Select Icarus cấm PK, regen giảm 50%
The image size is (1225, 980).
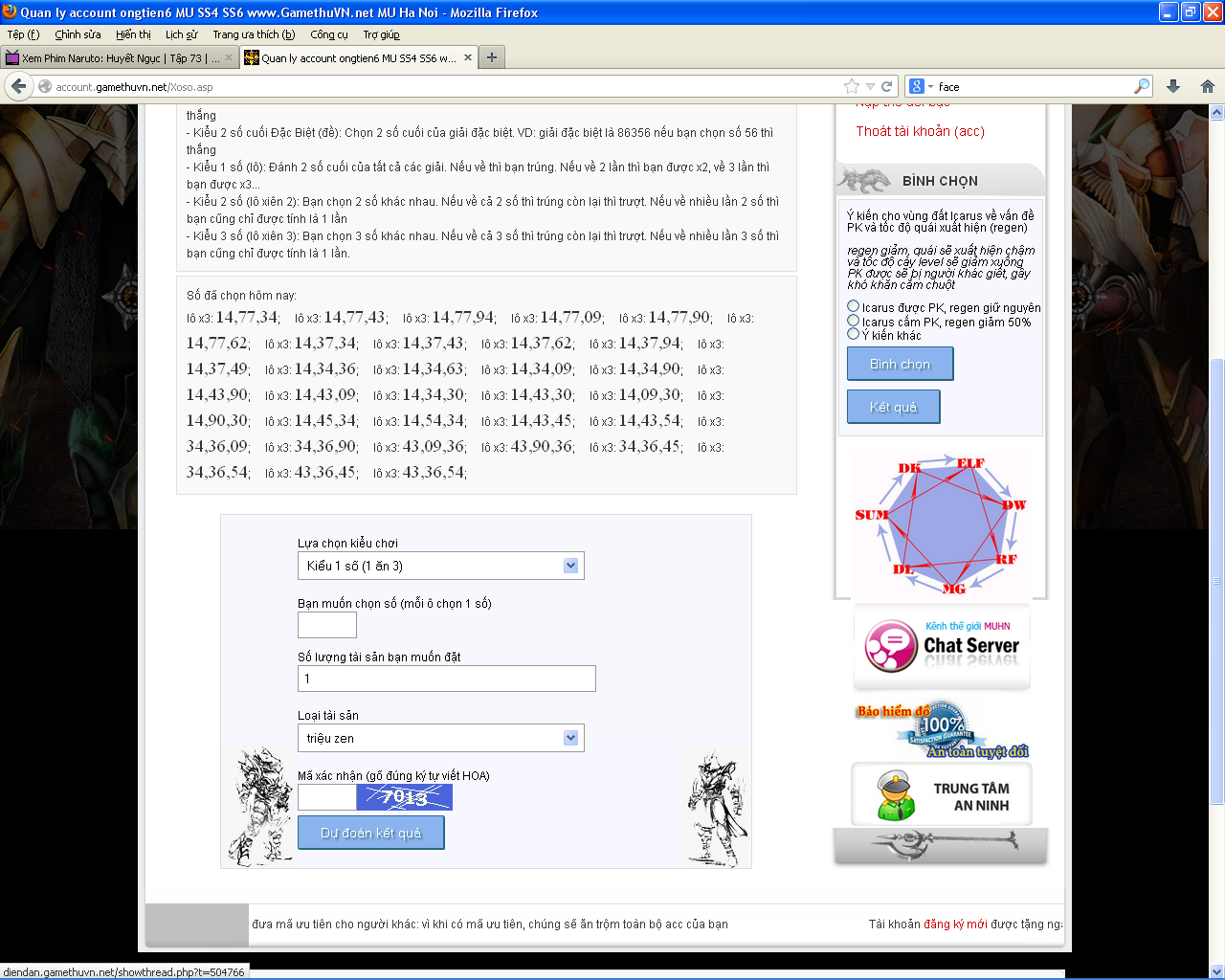[854, 321]
